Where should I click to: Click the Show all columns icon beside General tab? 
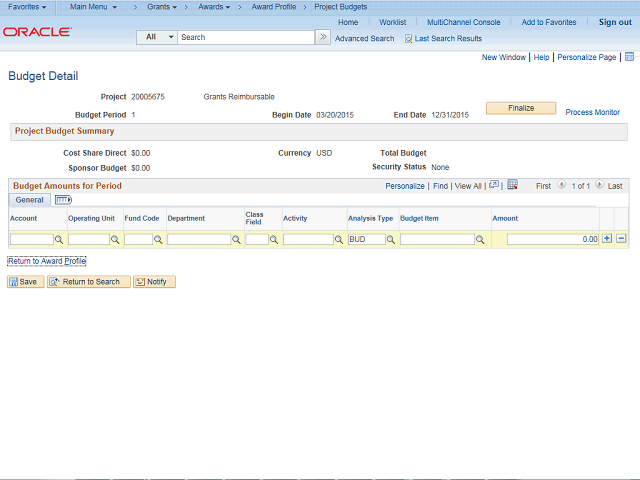point(63,200)
